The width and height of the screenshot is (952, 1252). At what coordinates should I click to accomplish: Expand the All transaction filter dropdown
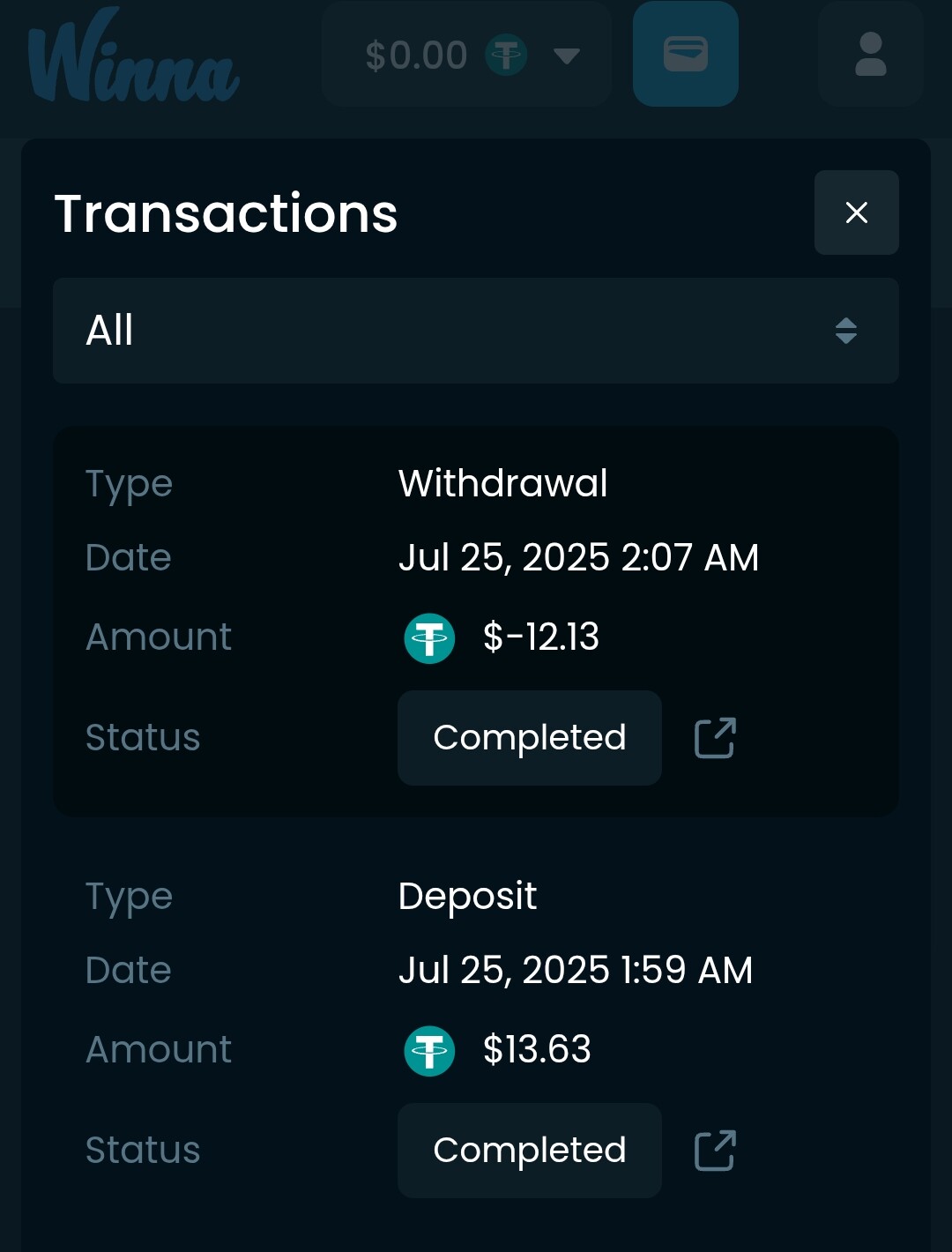[x=476, y=331]
